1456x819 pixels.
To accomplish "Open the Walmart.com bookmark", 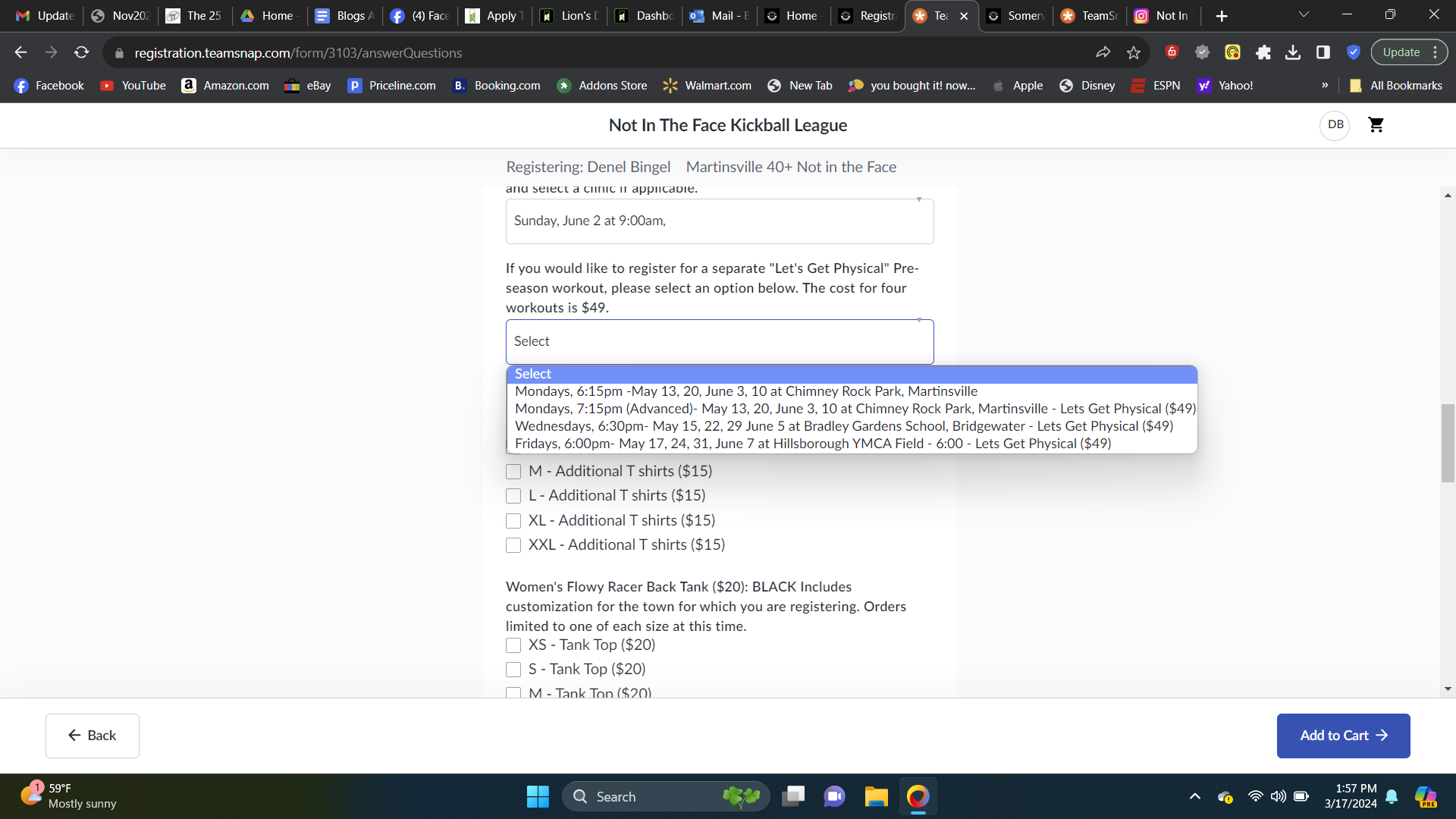I will click(x=708, y=86).
